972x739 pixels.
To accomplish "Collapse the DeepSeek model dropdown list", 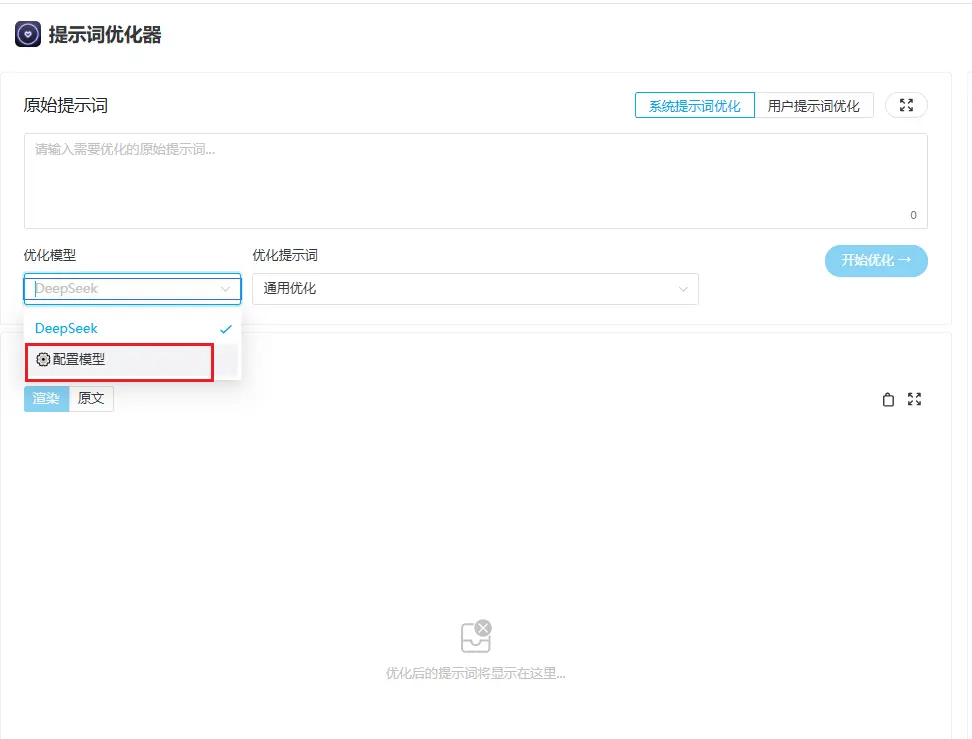I will (132, 288).
